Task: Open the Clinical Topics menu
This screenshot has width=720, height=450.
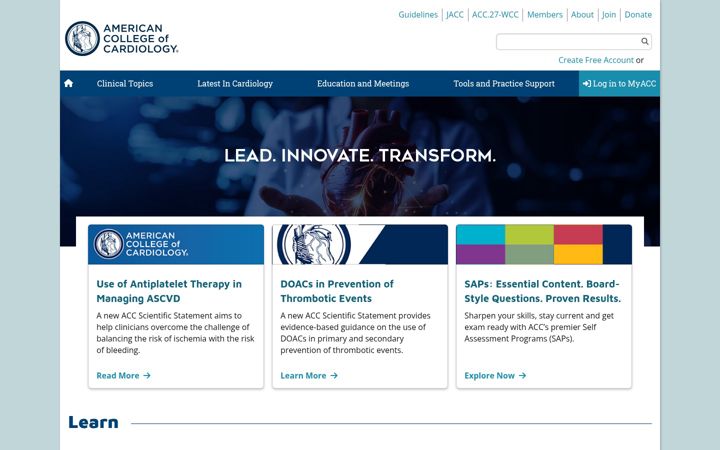Action: (x=125, y=84)
